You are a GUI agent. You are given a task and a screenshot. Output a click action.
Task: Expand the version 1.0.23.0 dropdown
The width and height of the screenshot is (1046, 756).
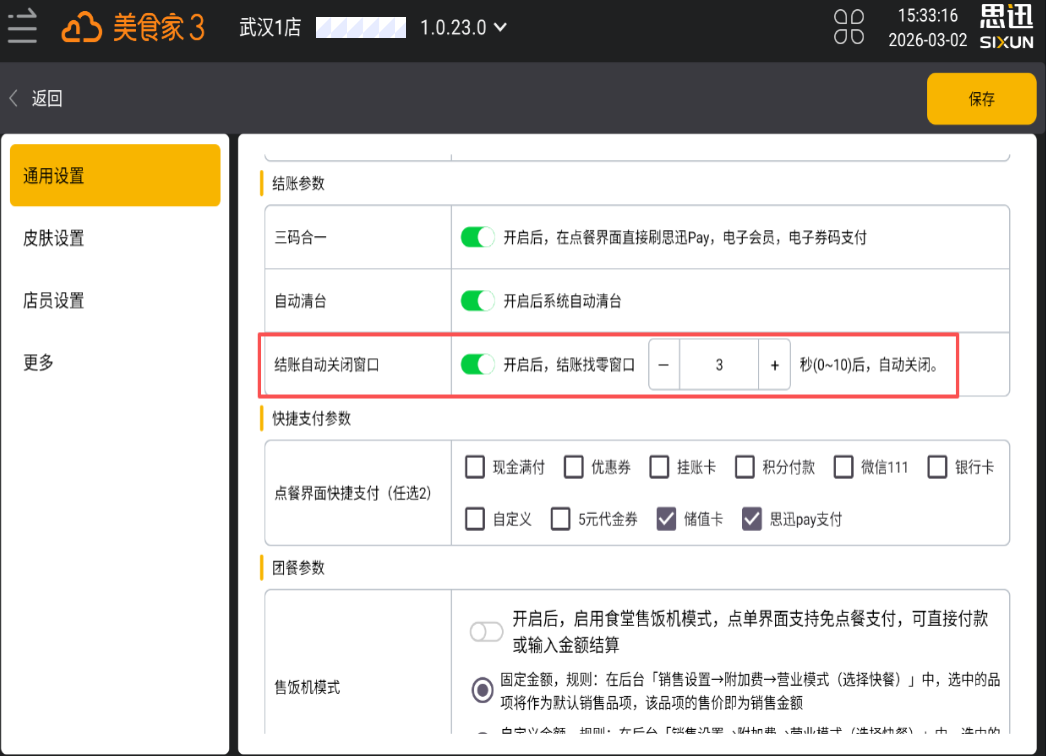[500, 27]
